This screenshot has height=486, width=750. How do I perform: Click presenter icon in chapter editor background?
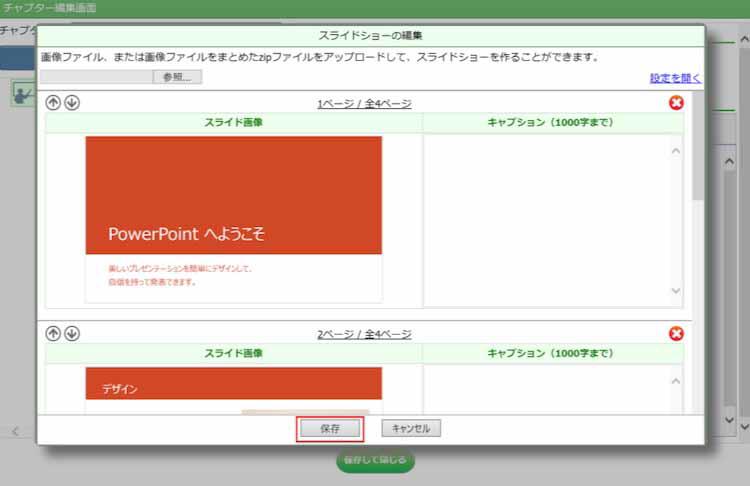pyautogui.click(x=23, y=94)
